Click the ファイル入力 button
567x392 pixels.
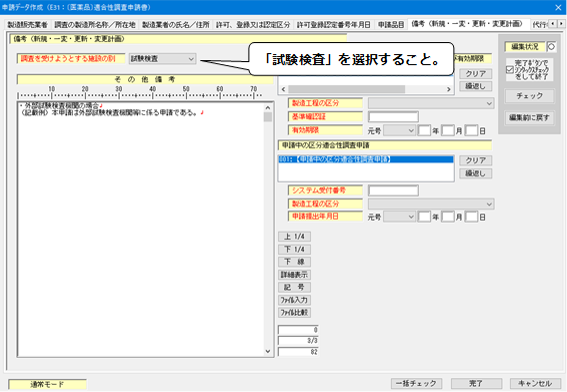point(294,300)
